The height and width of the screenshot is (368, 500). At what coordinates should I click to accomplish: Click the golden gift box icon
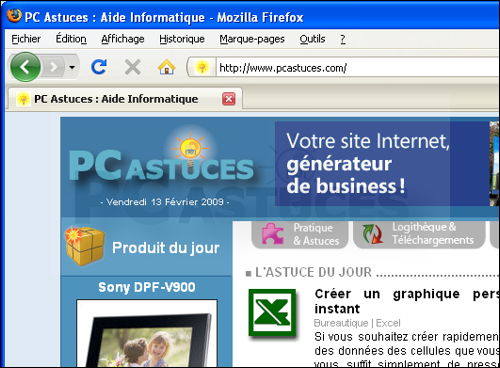click(85, 246)
